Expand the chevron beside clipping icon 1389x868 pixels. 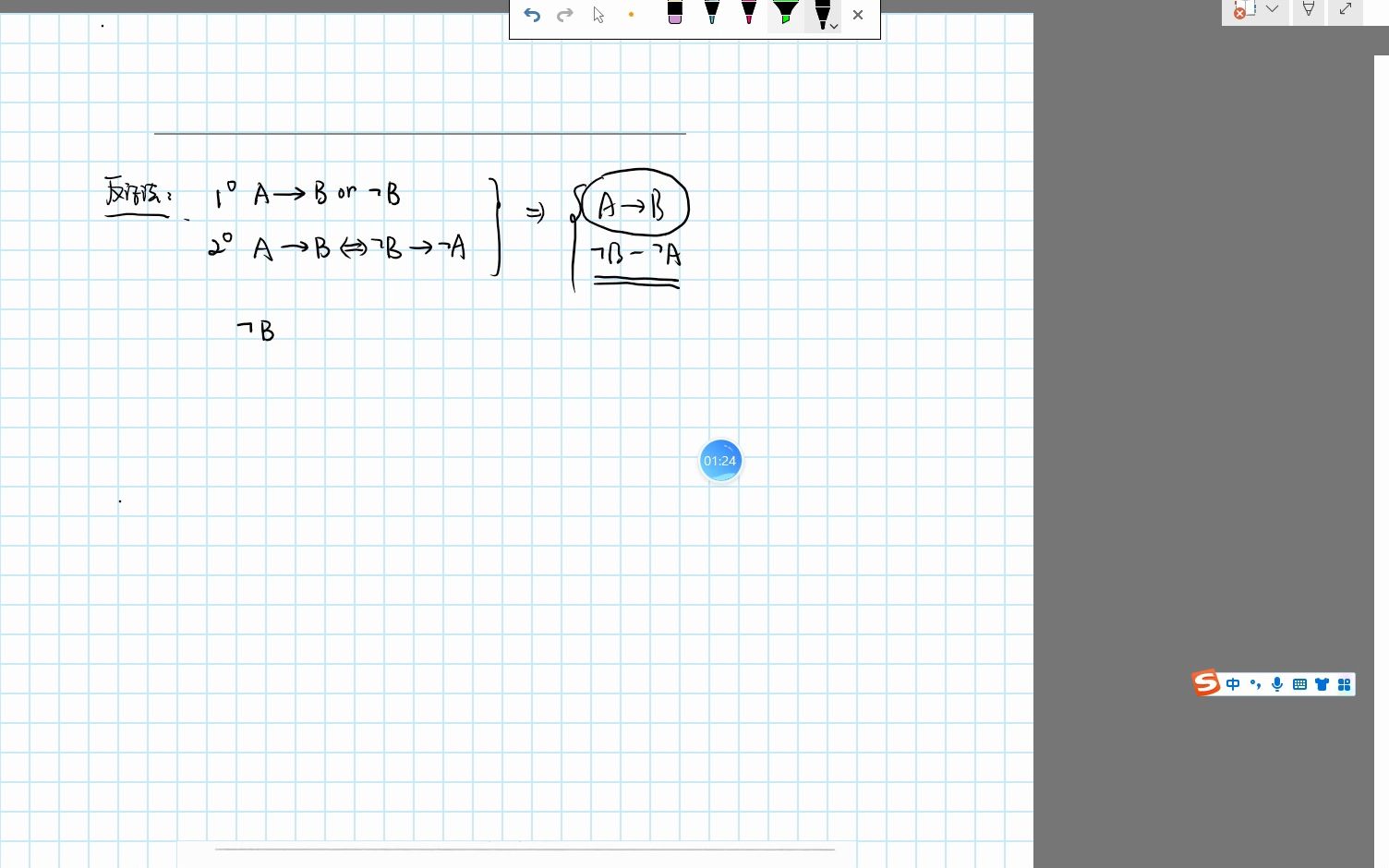tap(1273, 8)
